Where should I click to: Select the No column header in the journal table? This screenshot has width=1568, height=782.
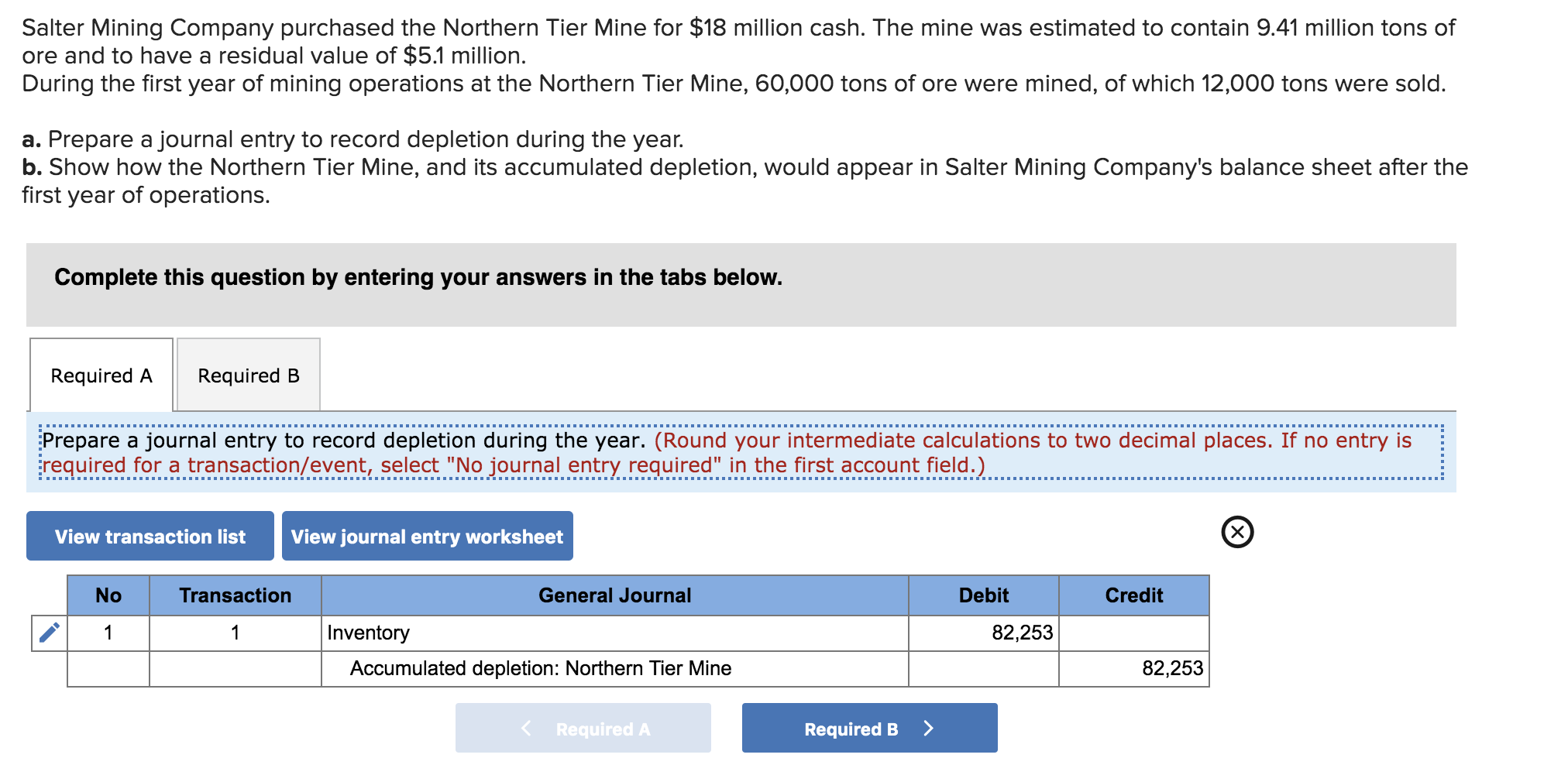coord(108,595)
